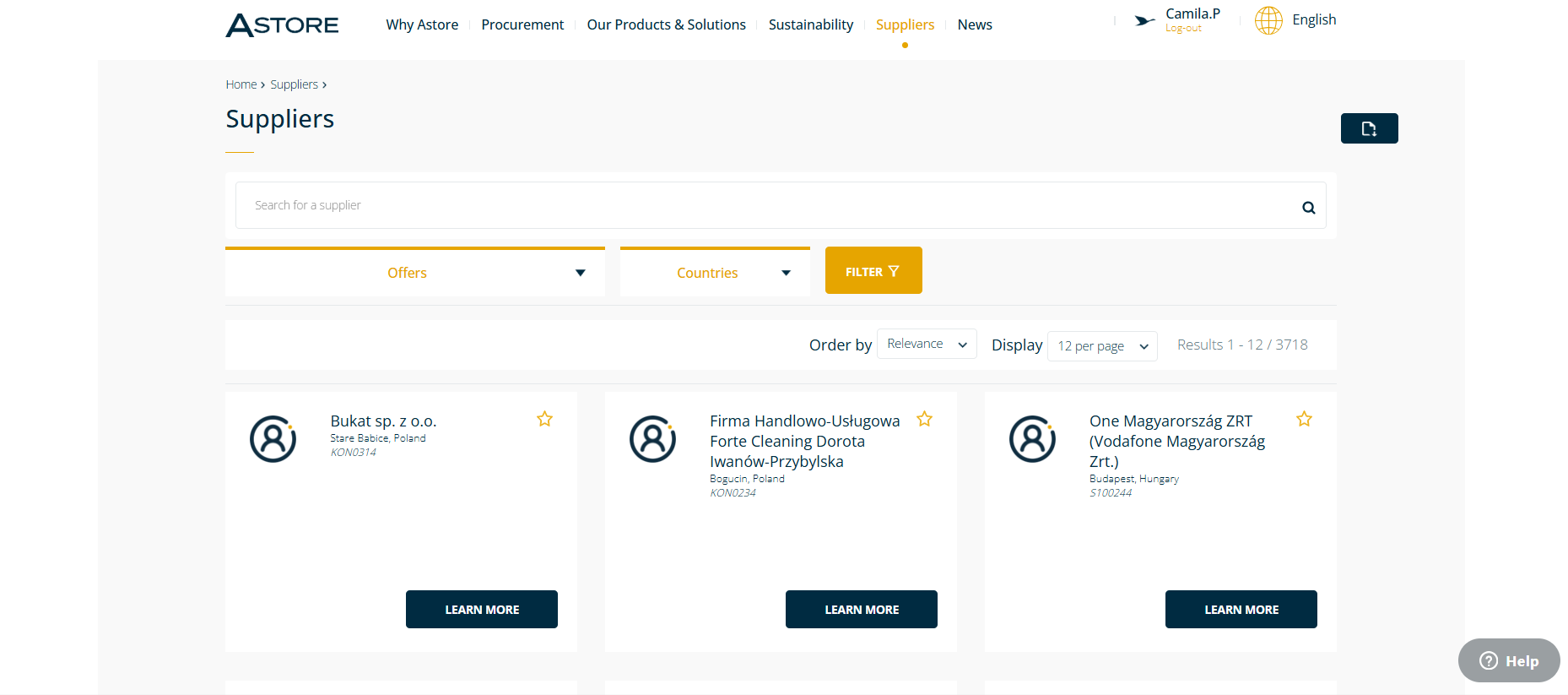Favorite Bukat sp. z o.o. with star
Screen dimensions: 1568x695
point(544,419)
